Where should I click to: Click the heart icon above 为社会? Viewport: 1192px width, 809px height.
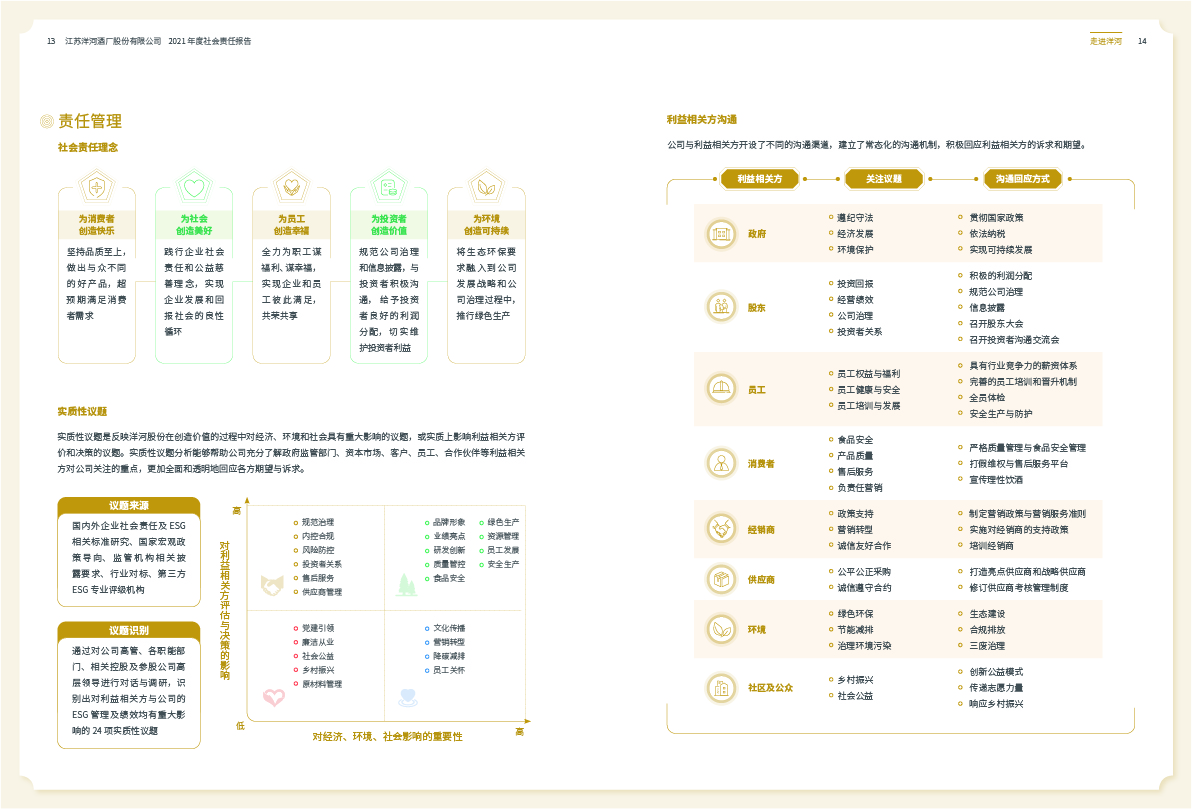194,187
